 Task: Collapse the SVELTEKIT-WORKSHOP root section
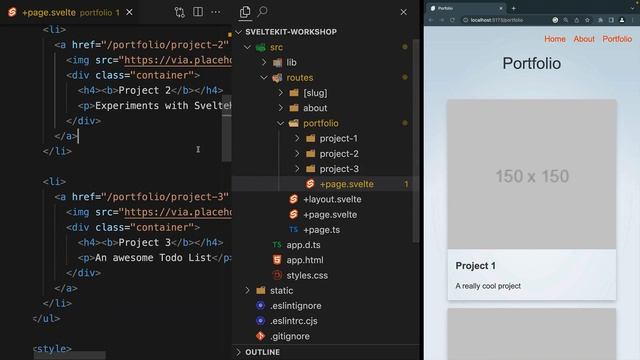coord(239,32)
